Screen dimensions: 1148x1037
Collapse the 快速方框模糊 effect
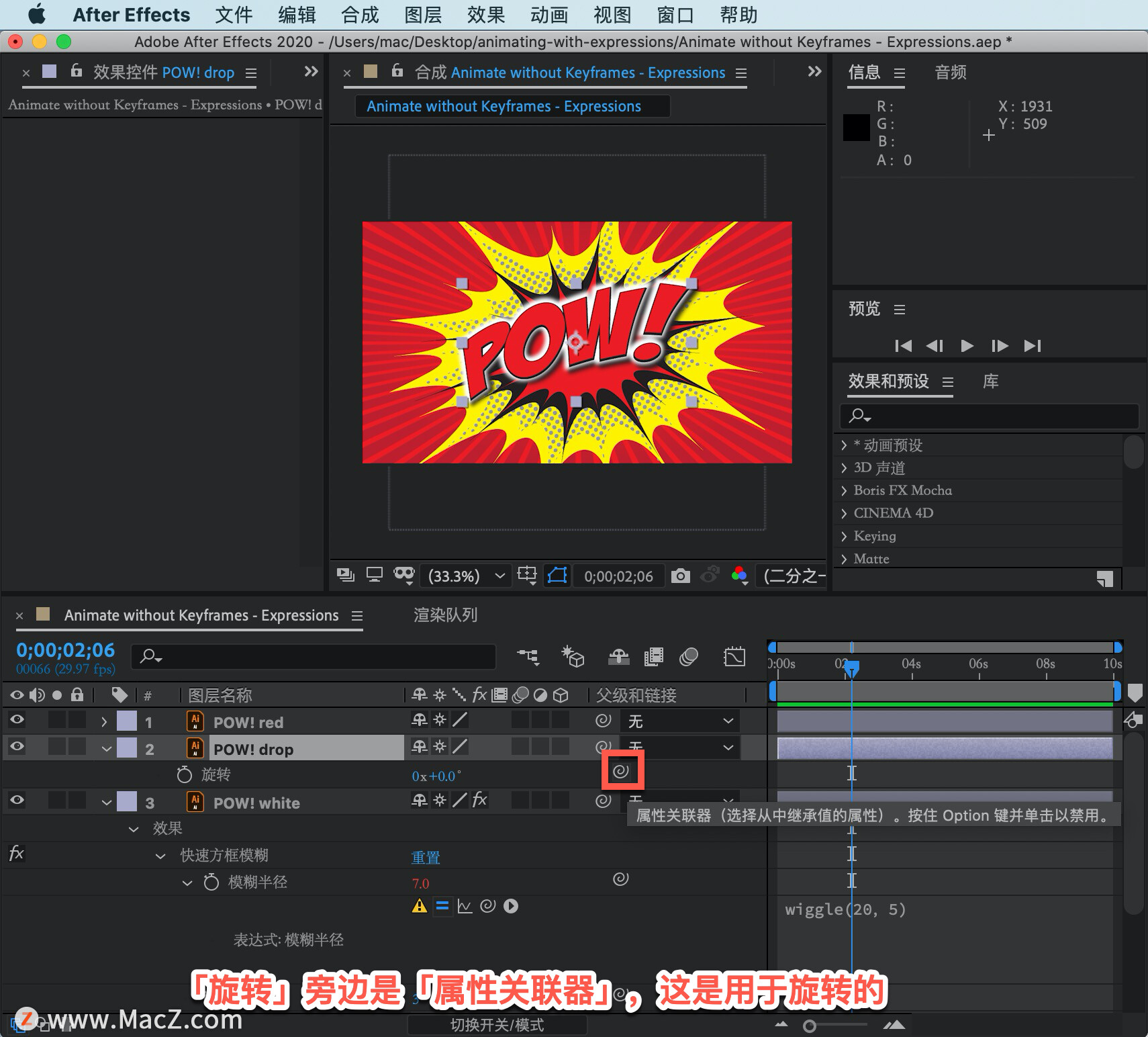click(160, 856)
